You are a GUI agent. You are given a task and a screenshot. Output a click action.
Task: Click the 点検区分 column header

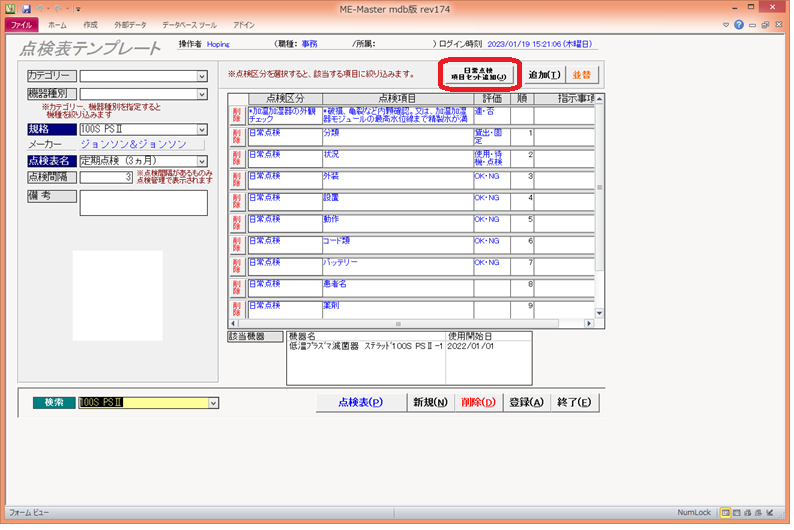click(285, 99)
